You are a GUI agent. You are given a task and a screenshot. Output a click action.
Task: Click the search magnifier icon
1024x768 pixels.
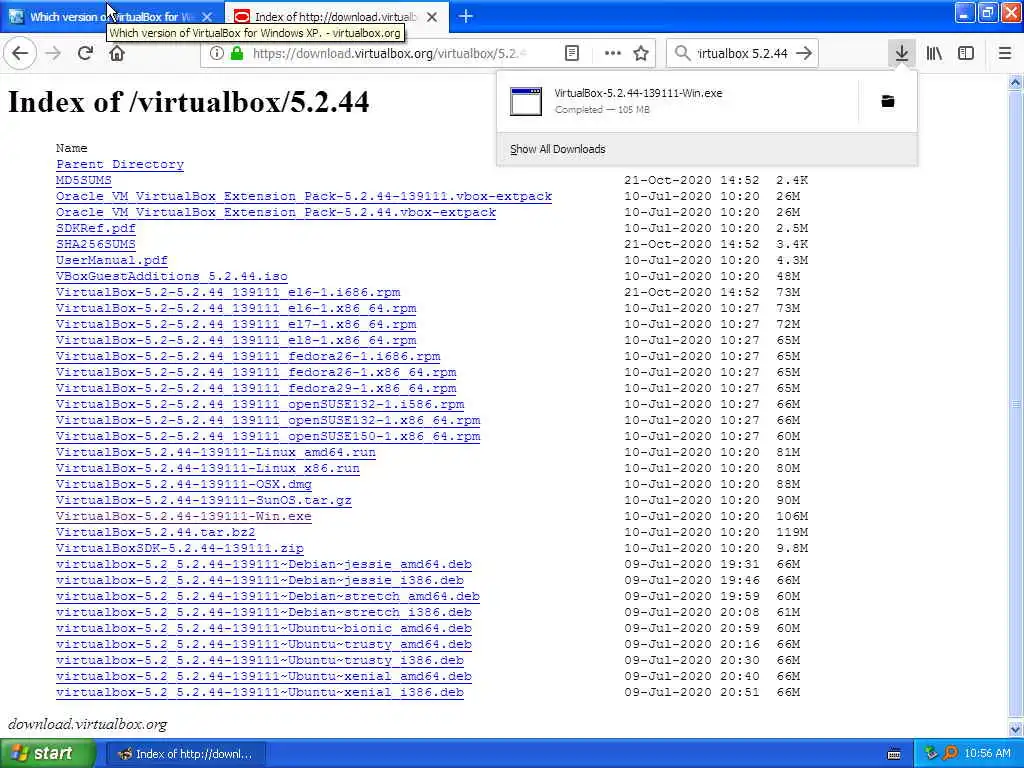point(682,54)
